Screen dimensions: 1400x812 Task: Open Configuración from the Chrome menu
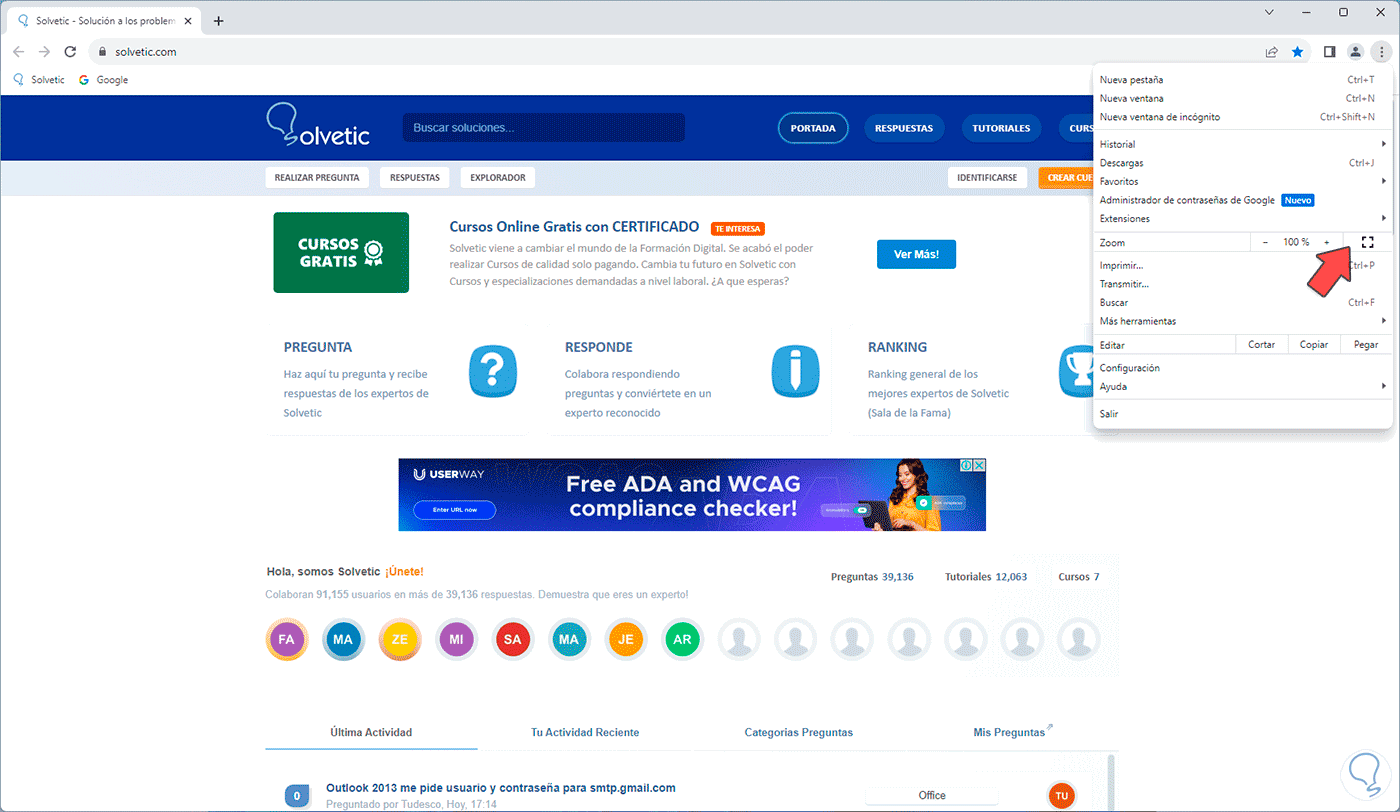1243,368
